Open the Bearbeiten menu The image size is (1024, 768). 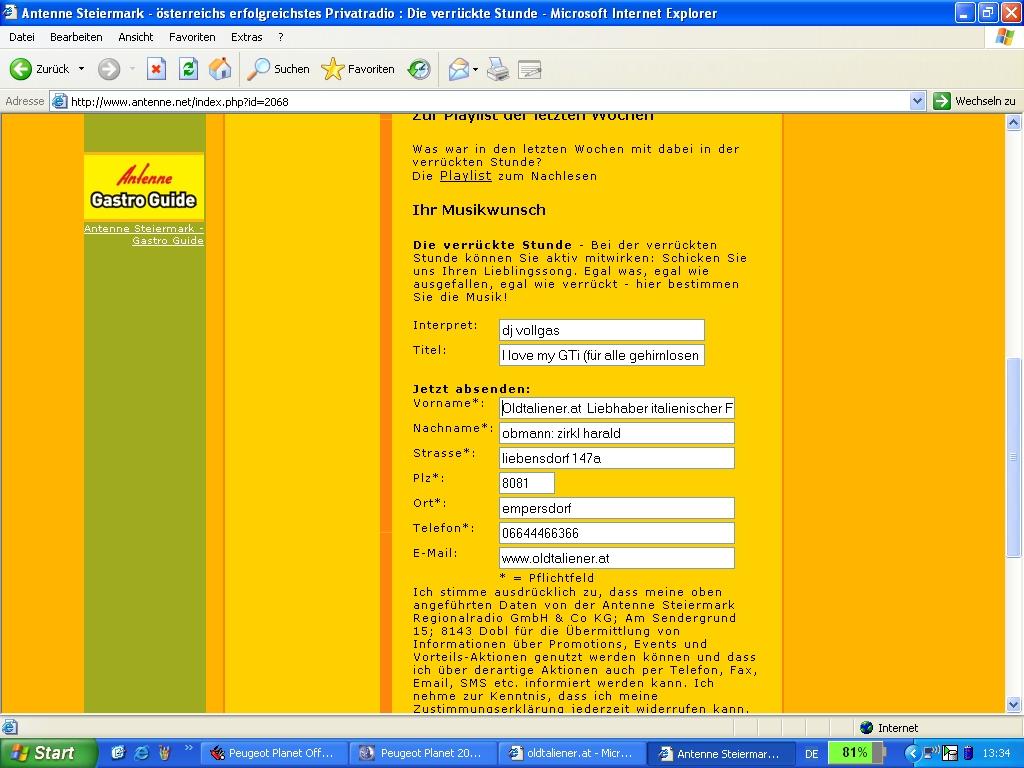point(76,37)
